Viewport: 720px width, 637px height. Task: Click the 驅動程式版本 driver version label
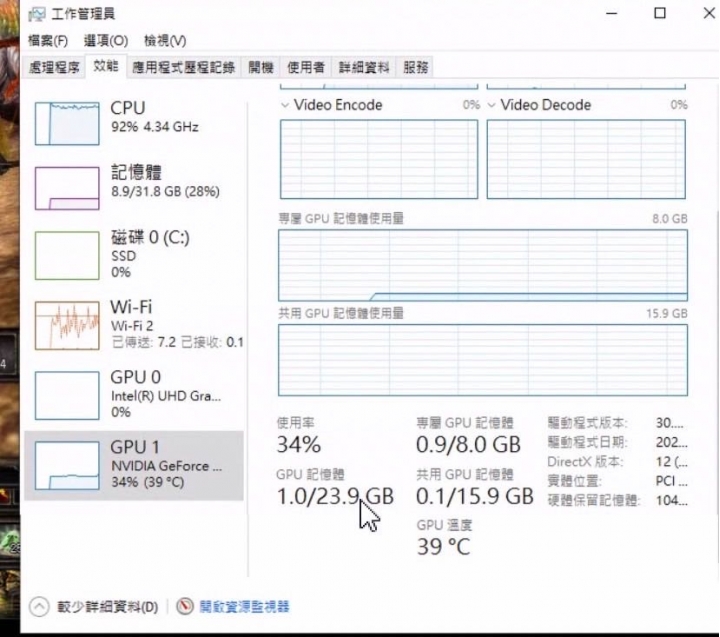[588, 423]
